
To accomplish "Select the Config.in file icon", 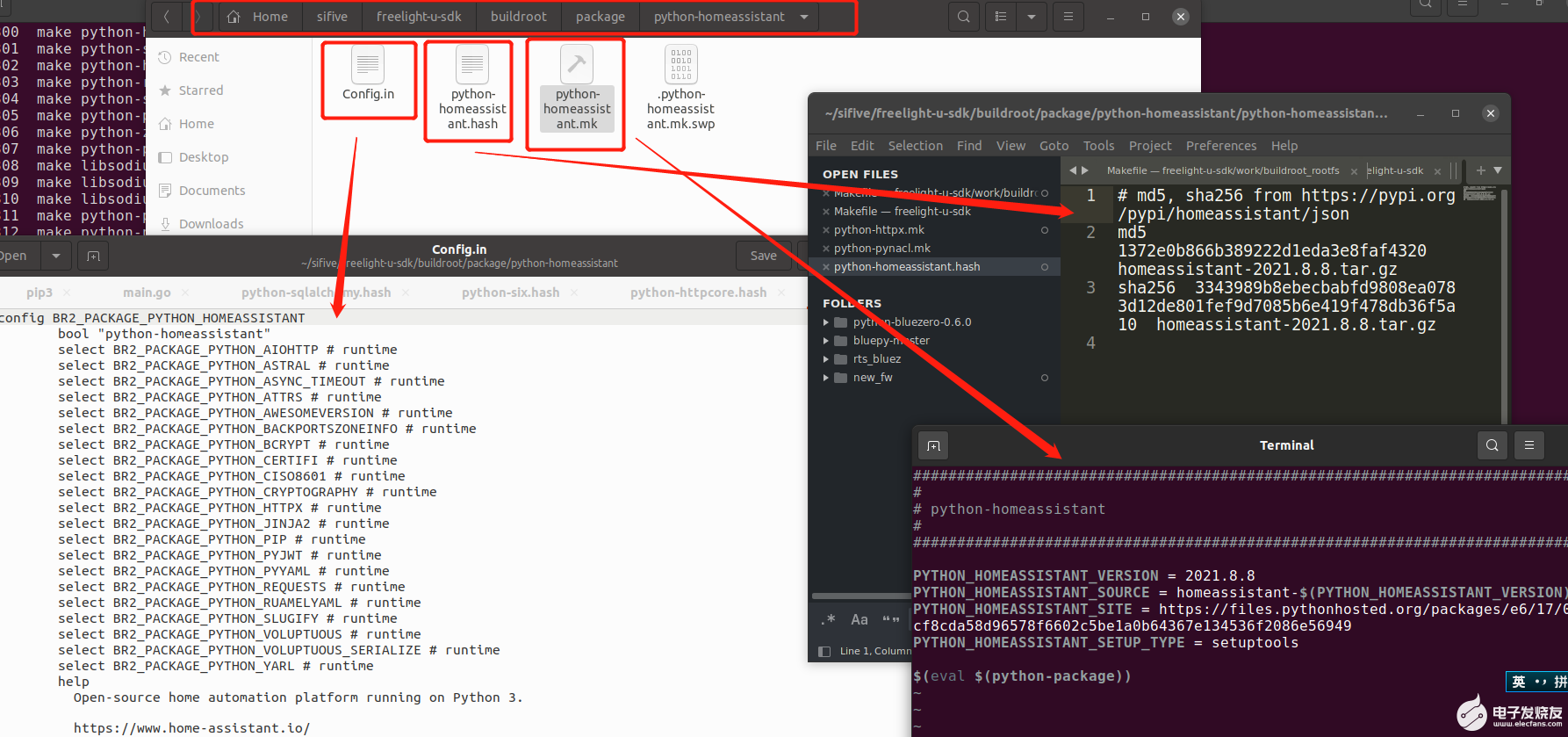I will [368, 65].
